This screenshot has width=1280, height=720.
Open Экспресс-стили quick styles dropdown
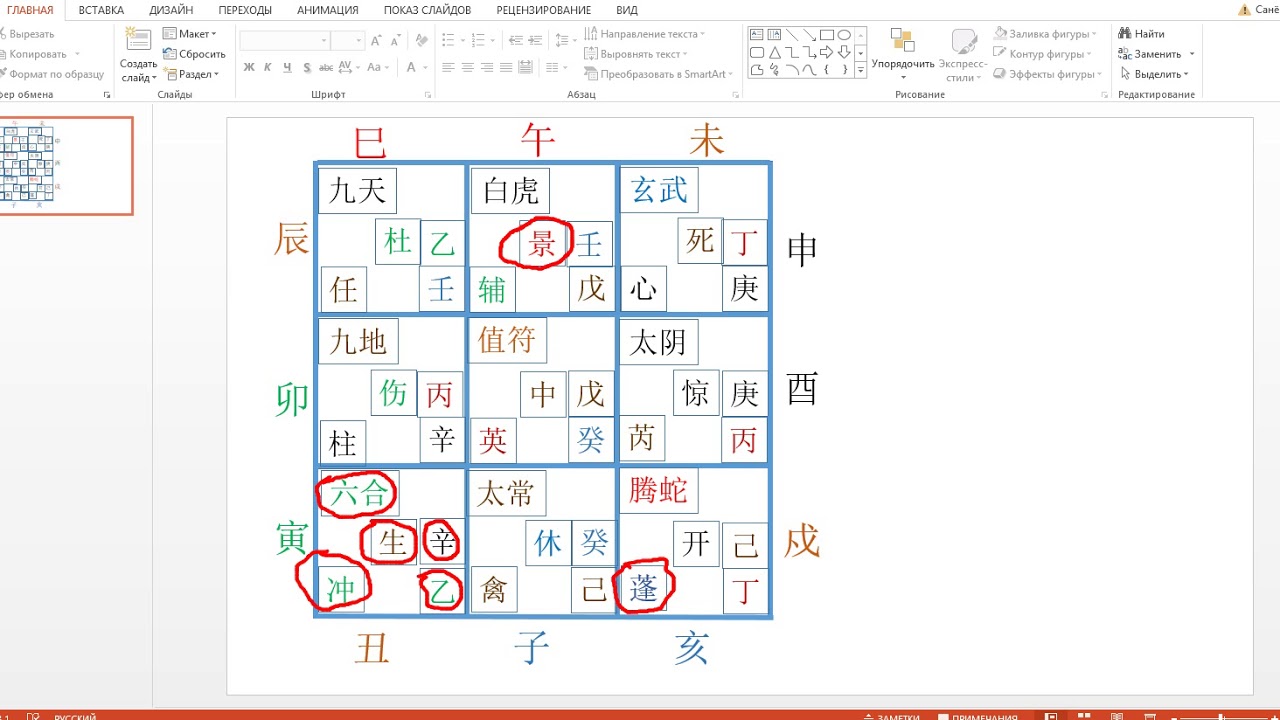click(x=964, y=56)
